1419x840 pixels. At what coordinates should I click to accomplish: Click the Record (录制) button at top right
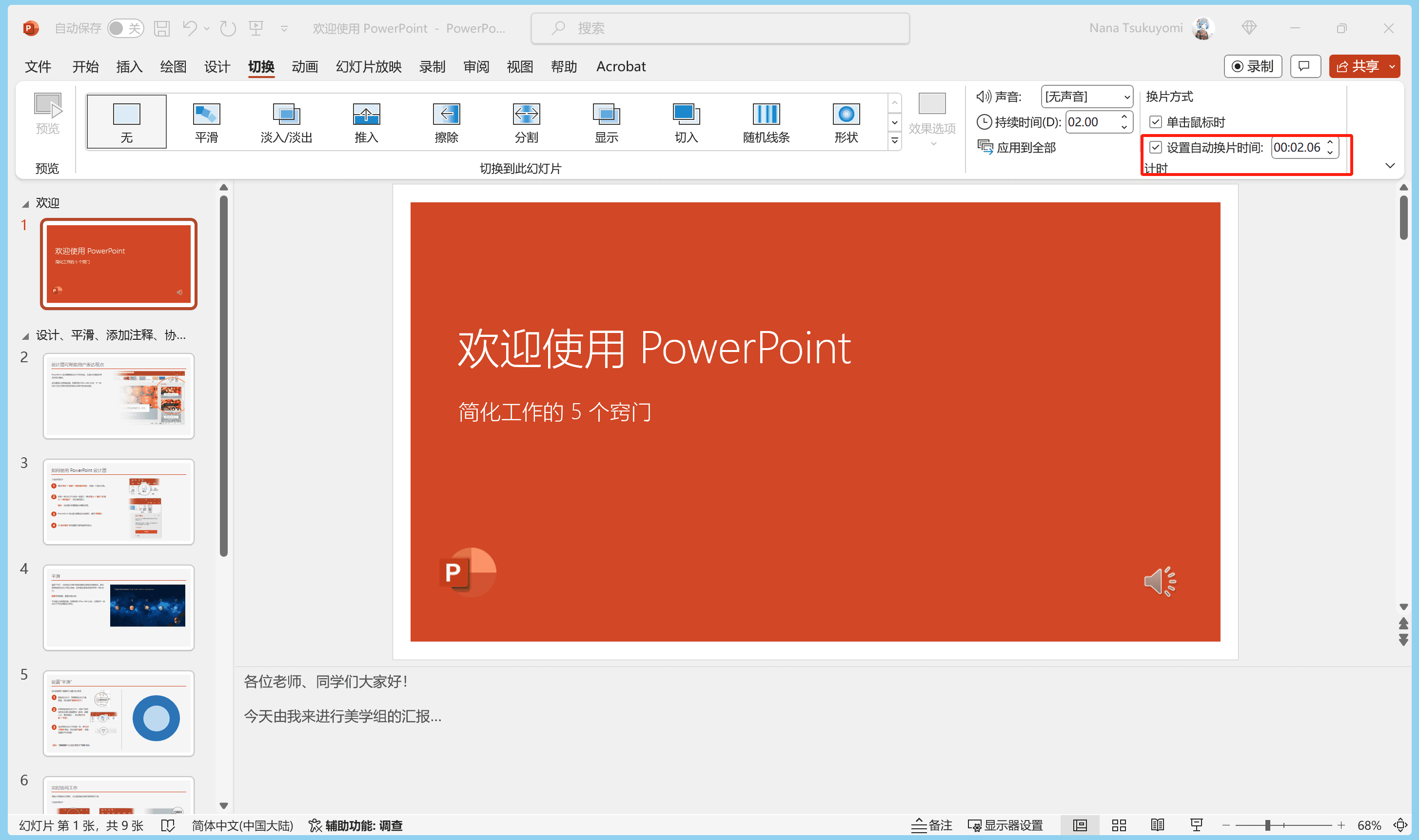(x=1252, y=66)
